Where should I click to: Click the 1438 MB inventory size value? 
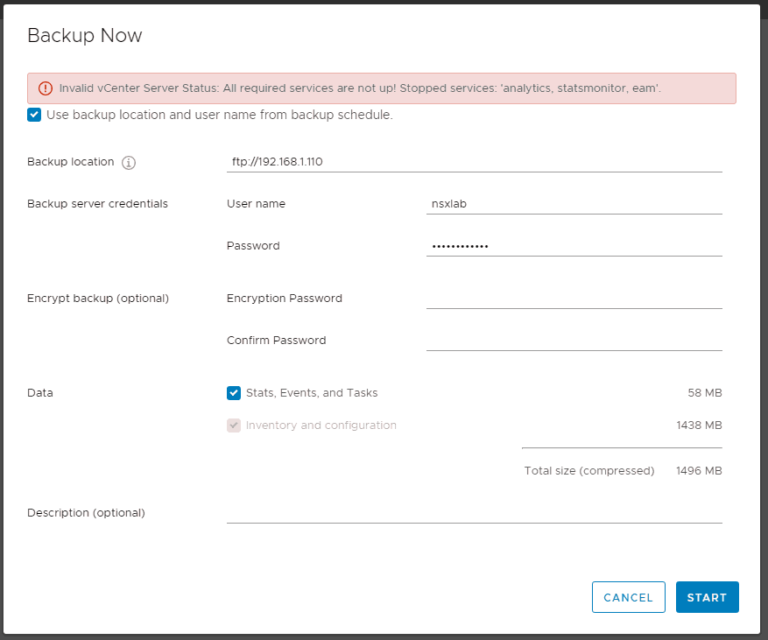(x=699, y=425)
